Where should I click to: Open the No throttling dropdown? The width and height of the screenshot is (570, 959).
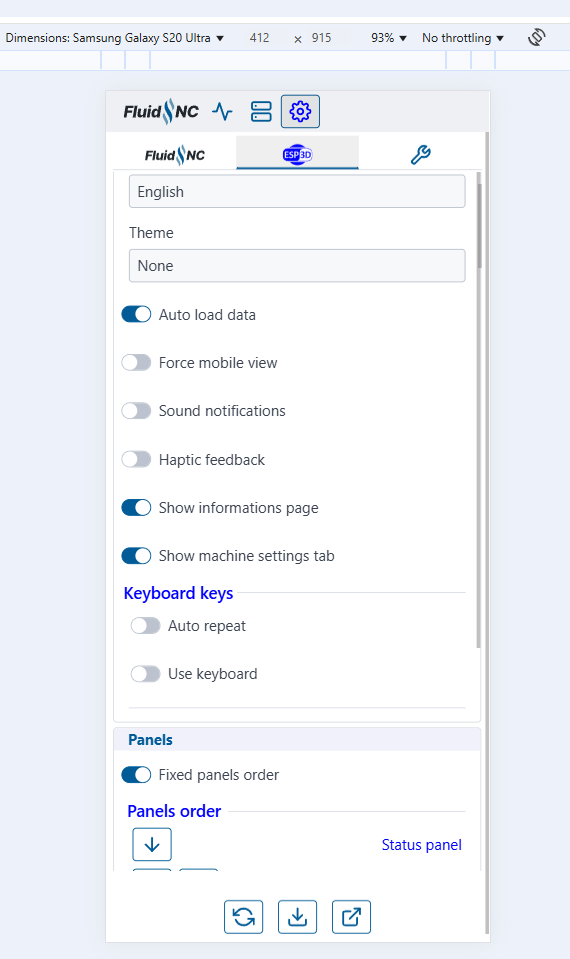pyautogui.click(x=463, y=38)
